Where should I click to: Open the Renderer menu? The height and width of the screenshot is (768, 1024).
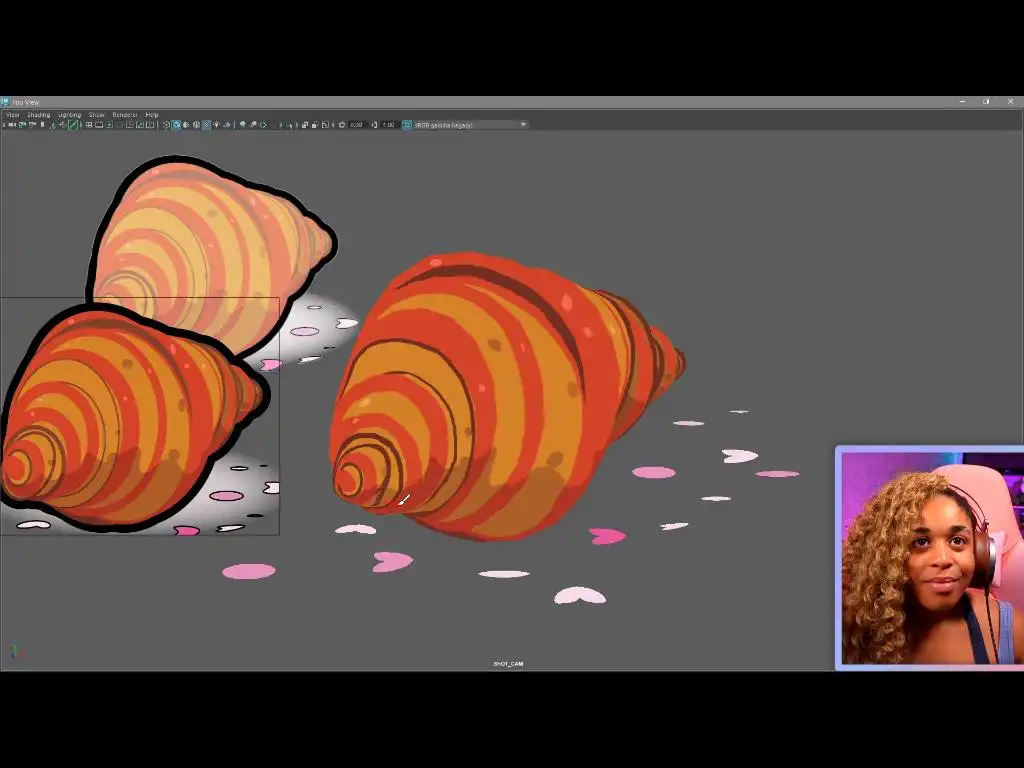tap(125, 114)
